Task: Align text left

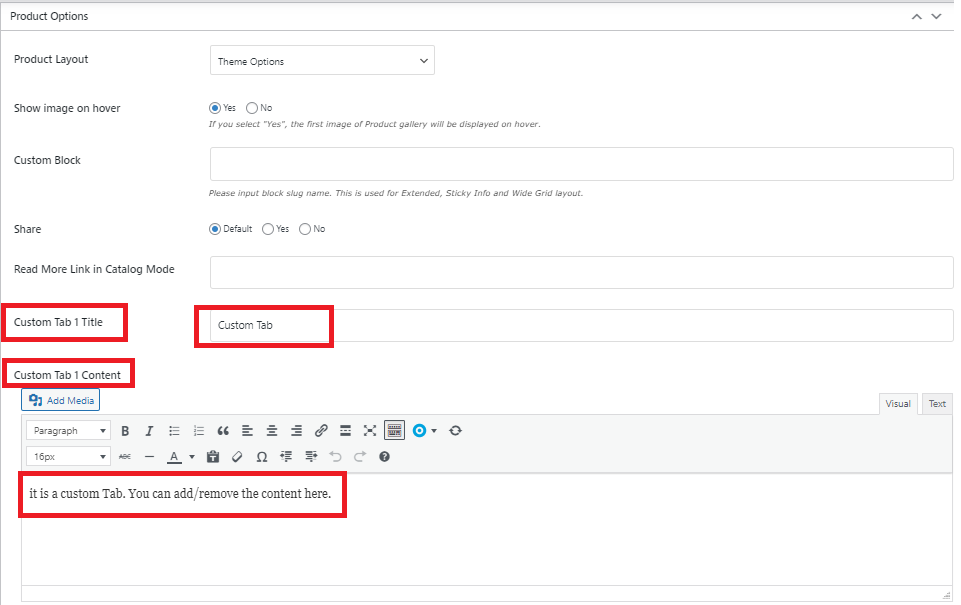Action: [247, 431]
